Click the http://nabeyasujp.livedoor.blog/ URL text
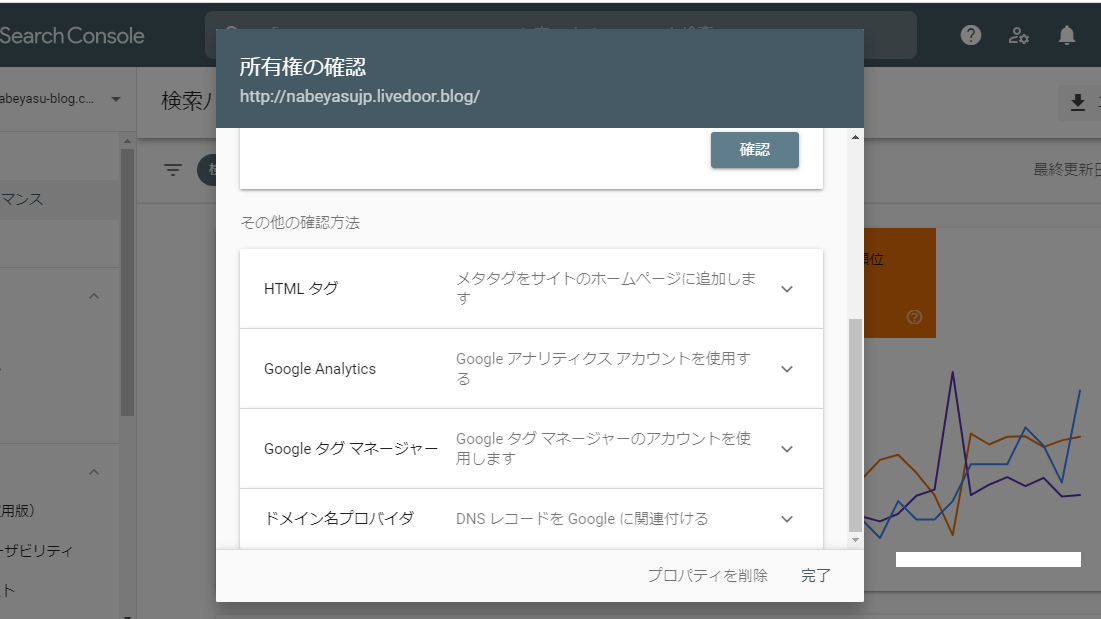 click(x=360, y=96)
